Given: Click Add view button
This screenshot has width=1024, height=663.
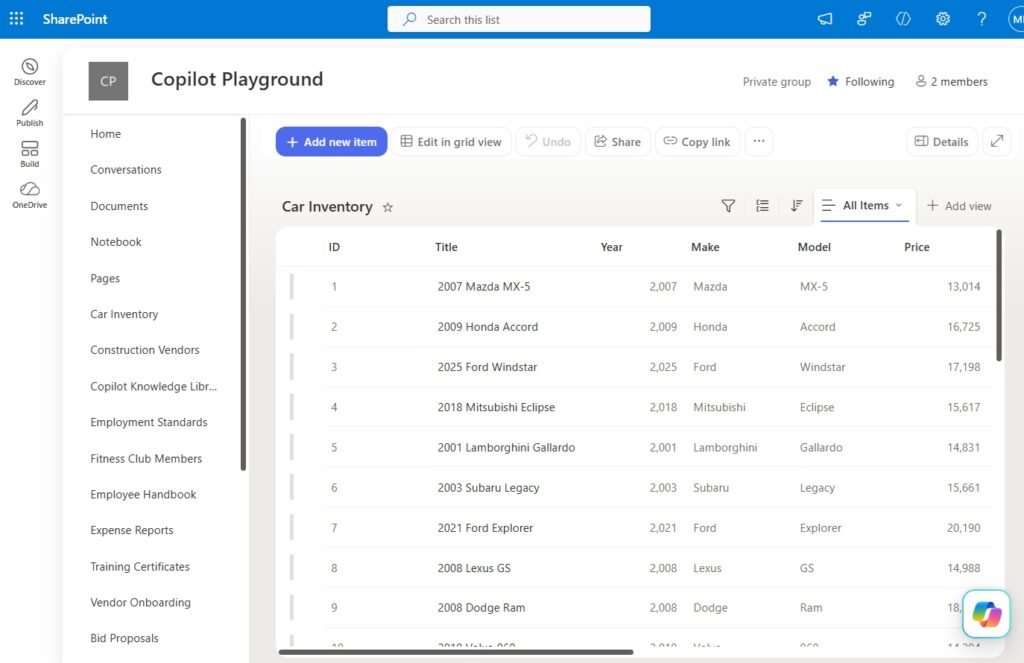Looking at the screenshot, I should point(959,206).
